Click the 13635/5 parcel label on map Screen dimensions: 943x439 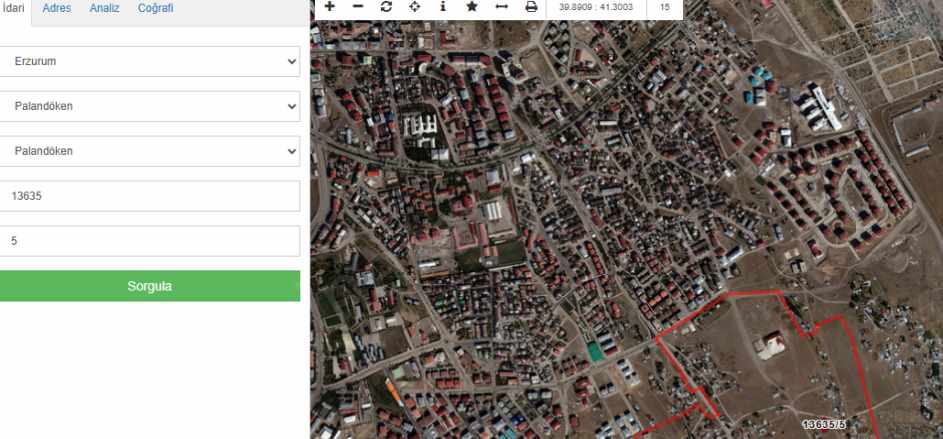824,425
